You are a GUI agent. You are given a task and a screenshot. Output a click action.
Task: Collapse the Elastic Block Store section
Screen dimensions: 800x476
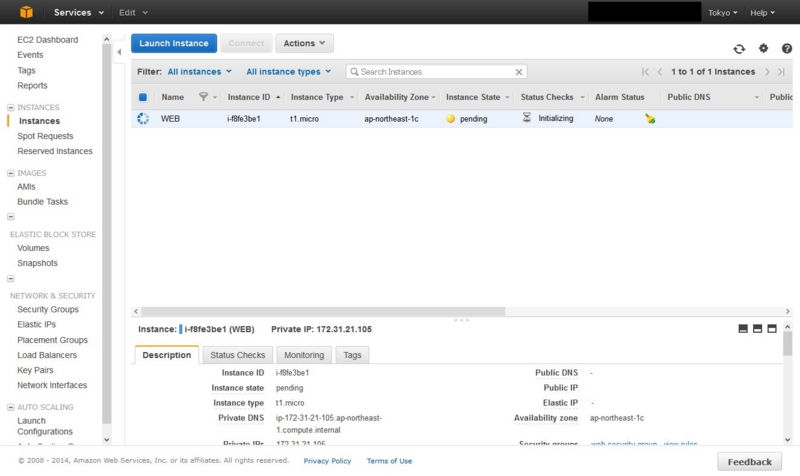point(11,217)
